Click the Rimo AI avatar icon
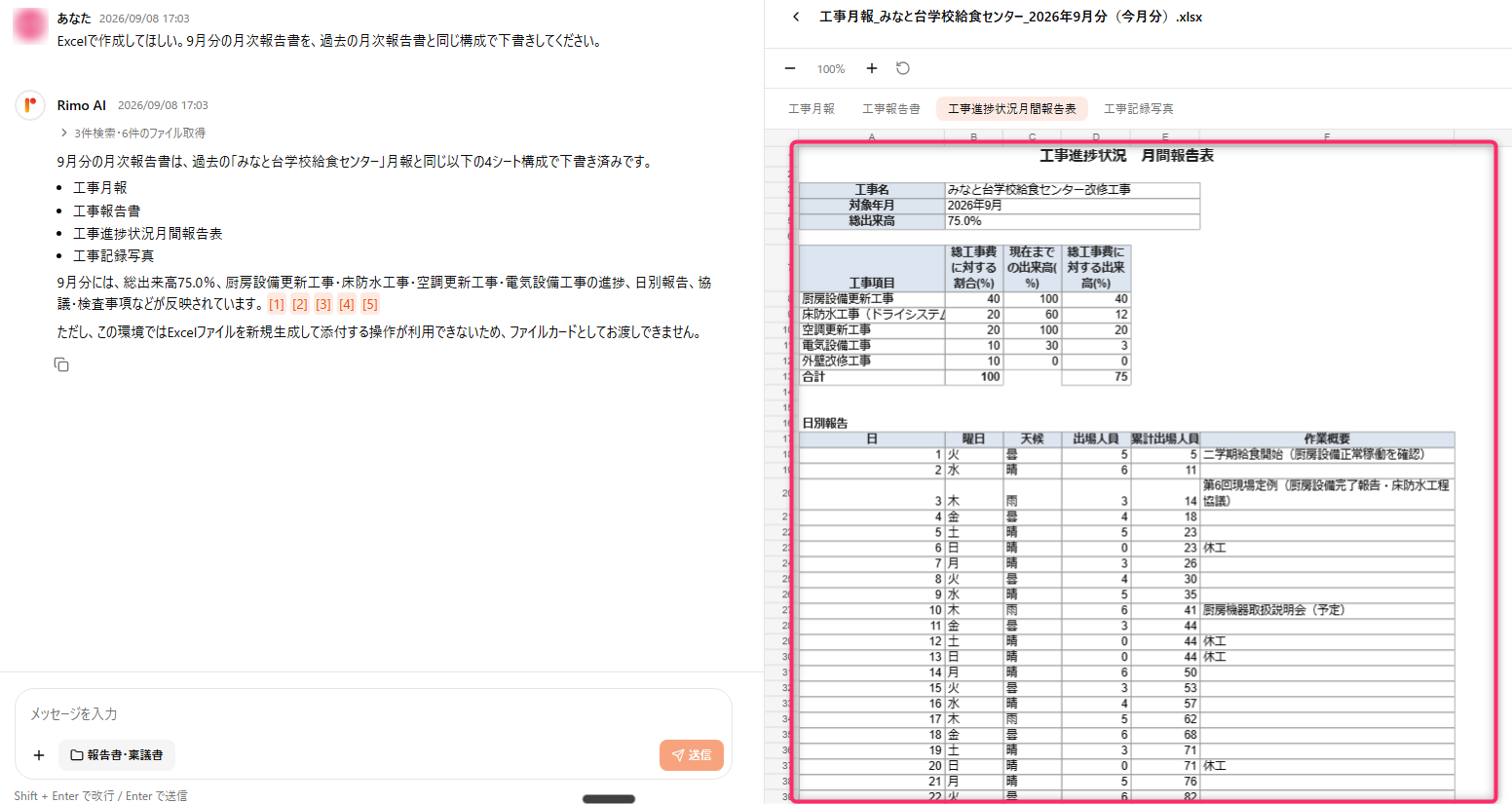The width and height of the screenshot is (1512, 804). coord(30,105)
